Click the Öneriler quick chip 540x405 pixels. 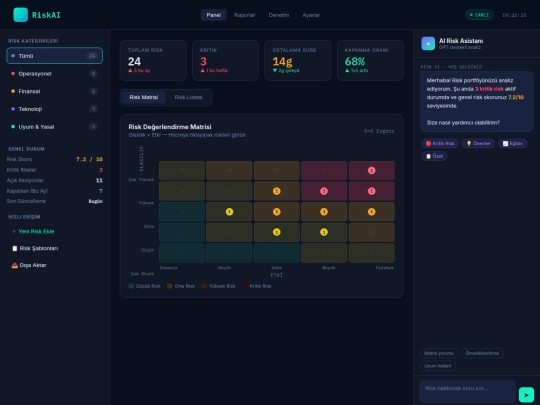point(478,143)
